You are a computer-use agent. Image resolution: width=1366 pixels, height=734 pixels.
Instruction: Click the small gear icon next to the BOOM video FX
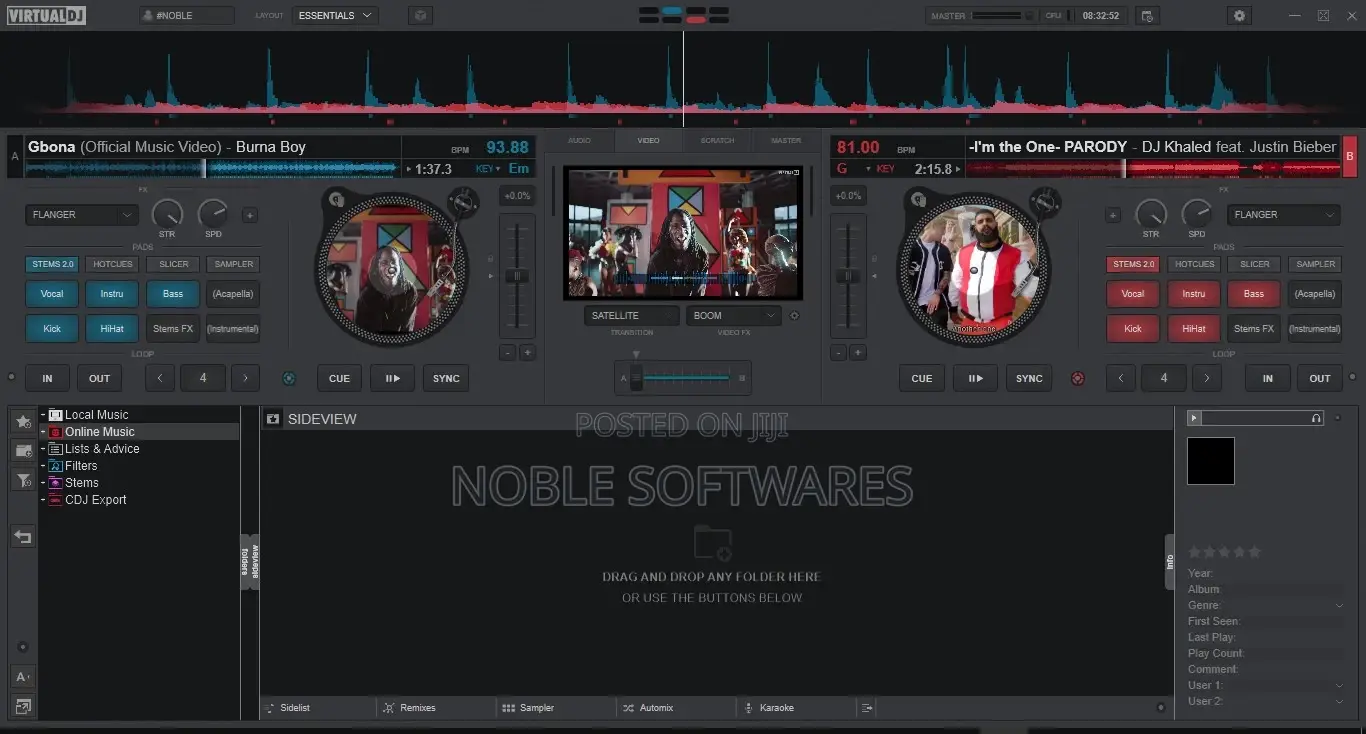[x=794, y=316]
